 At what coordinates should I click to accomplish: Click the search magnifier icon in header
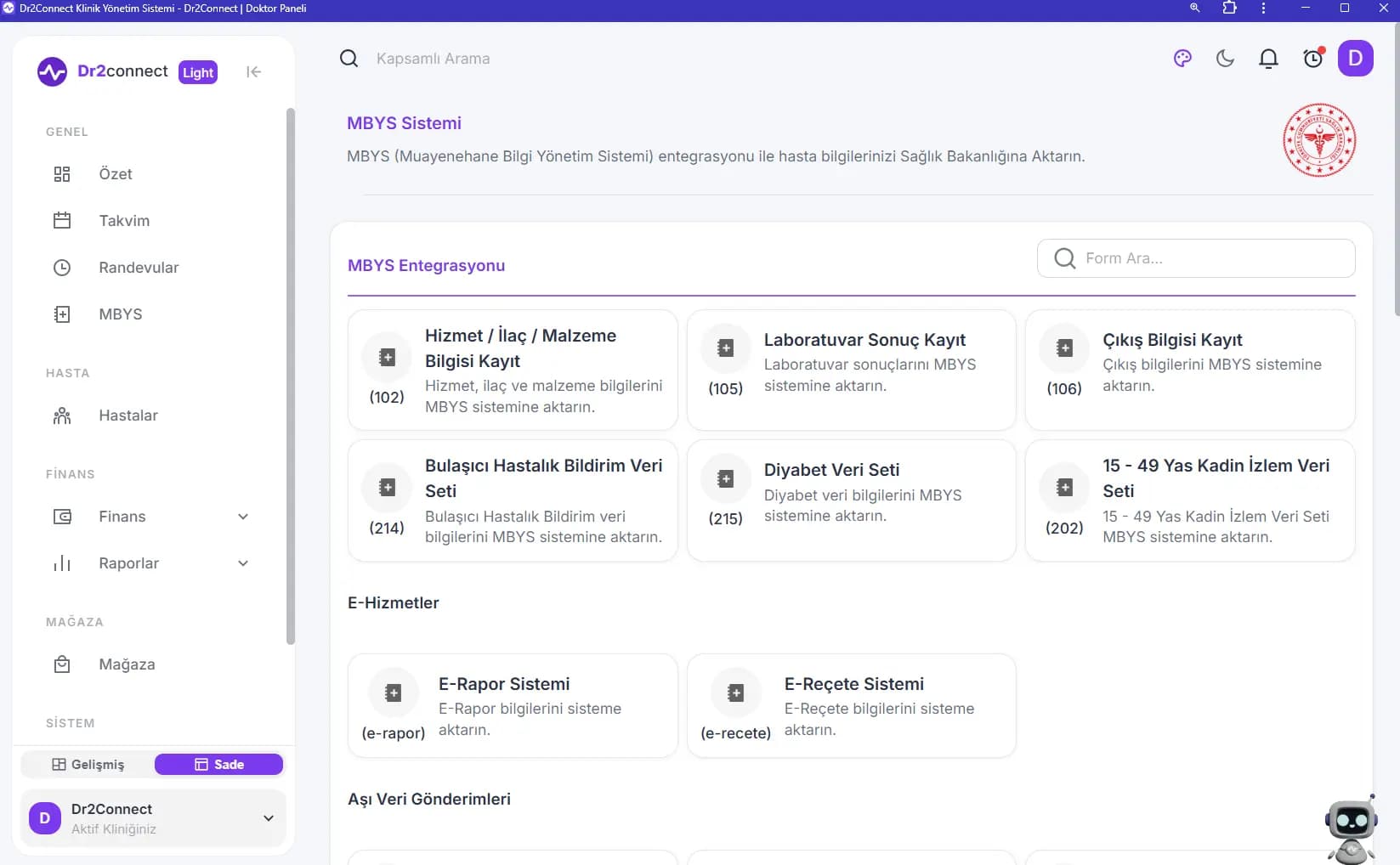[349, 59]
